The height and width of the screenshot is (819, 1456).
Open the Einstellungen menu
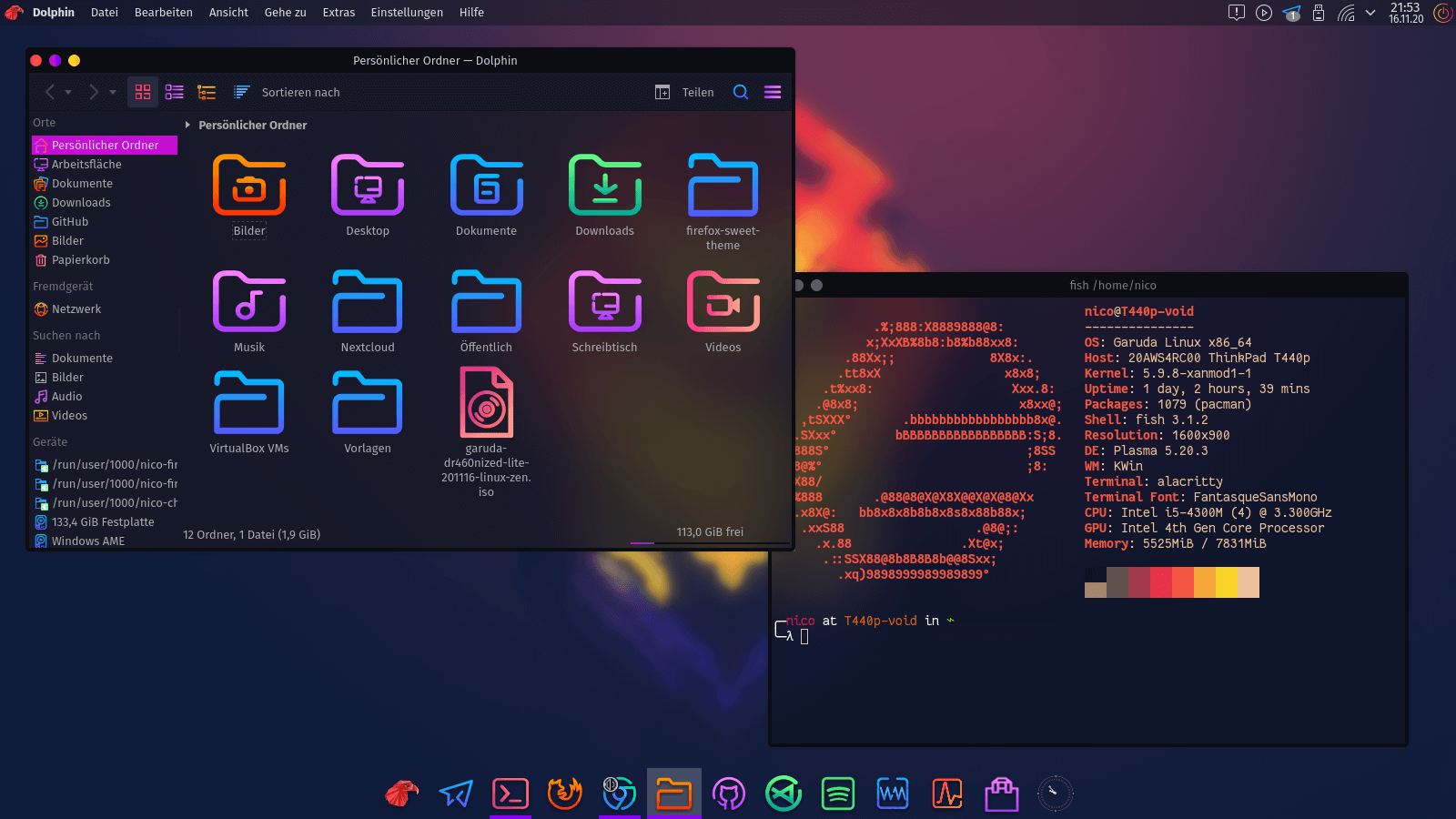pyautogui.click(x=407, y=12)
